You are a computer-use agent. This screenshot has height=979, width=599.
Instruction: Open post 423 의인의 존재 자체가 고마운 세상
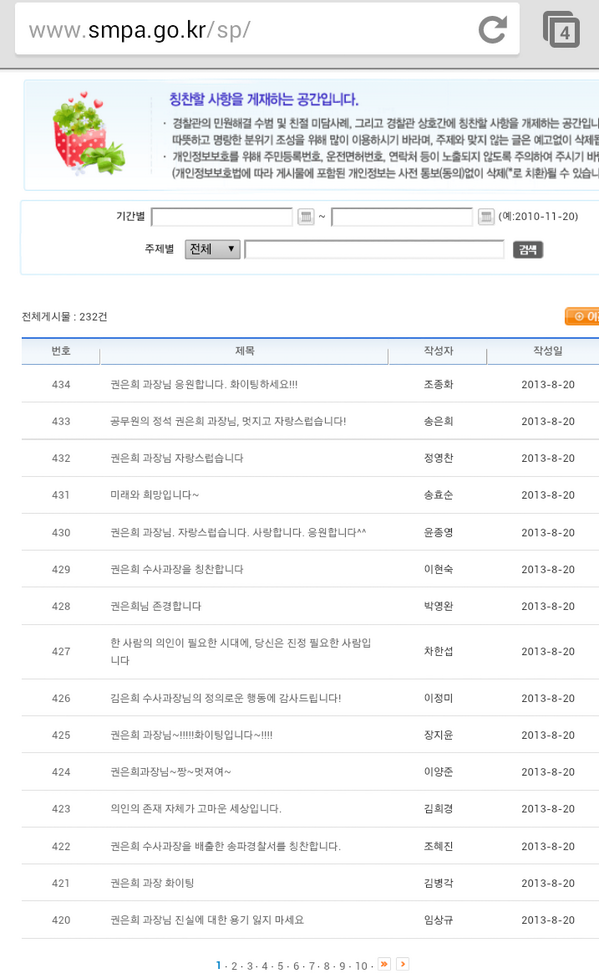[x=196, y=809]
